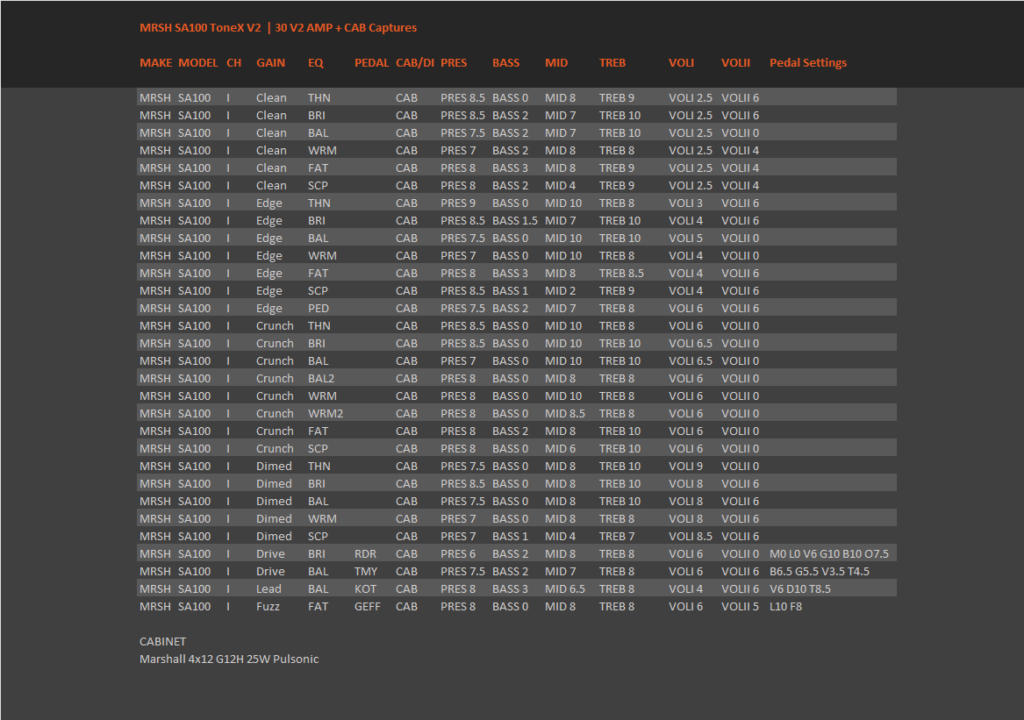Select the VOLII column header
Screen dimensions: 1024x720
pyautogui.click(x=735, y=63)
